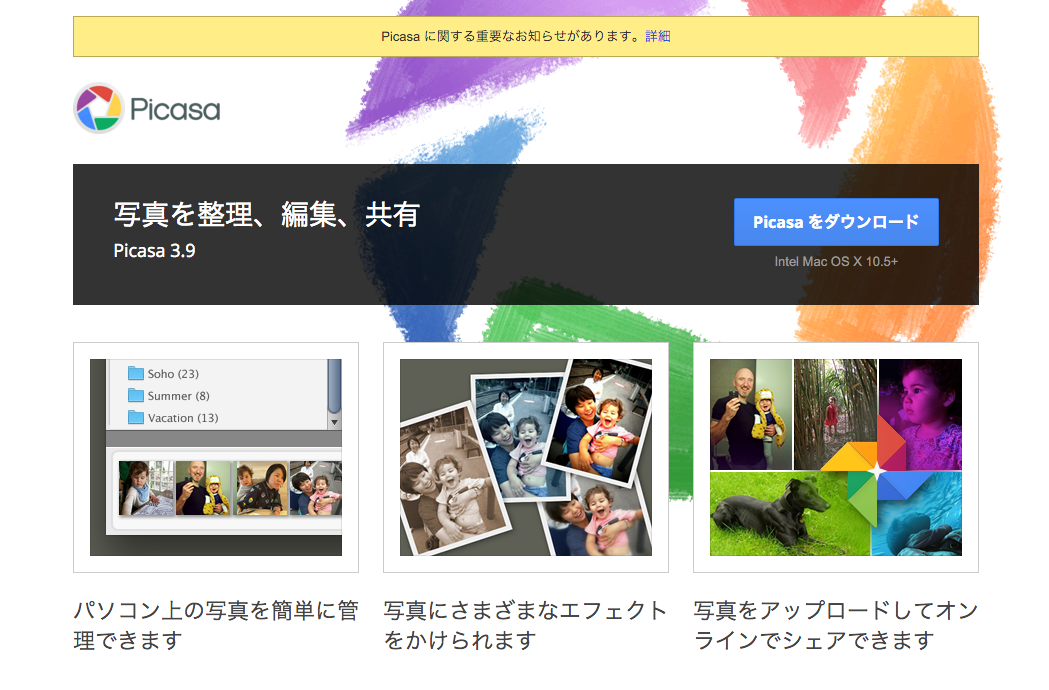Screen dimensions: 1049x690
Task: Open the photo effects collage image
Action: [526, 457]
